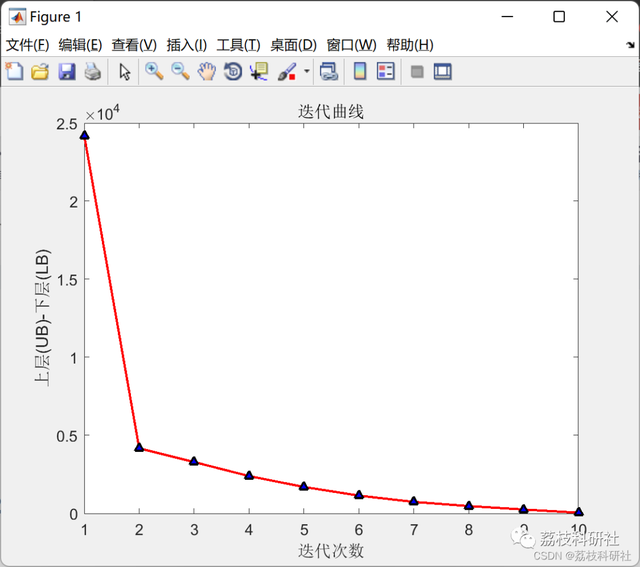640x567 pixels.
Task: Open the 工具(T) menu
Action: coord(238,45)
